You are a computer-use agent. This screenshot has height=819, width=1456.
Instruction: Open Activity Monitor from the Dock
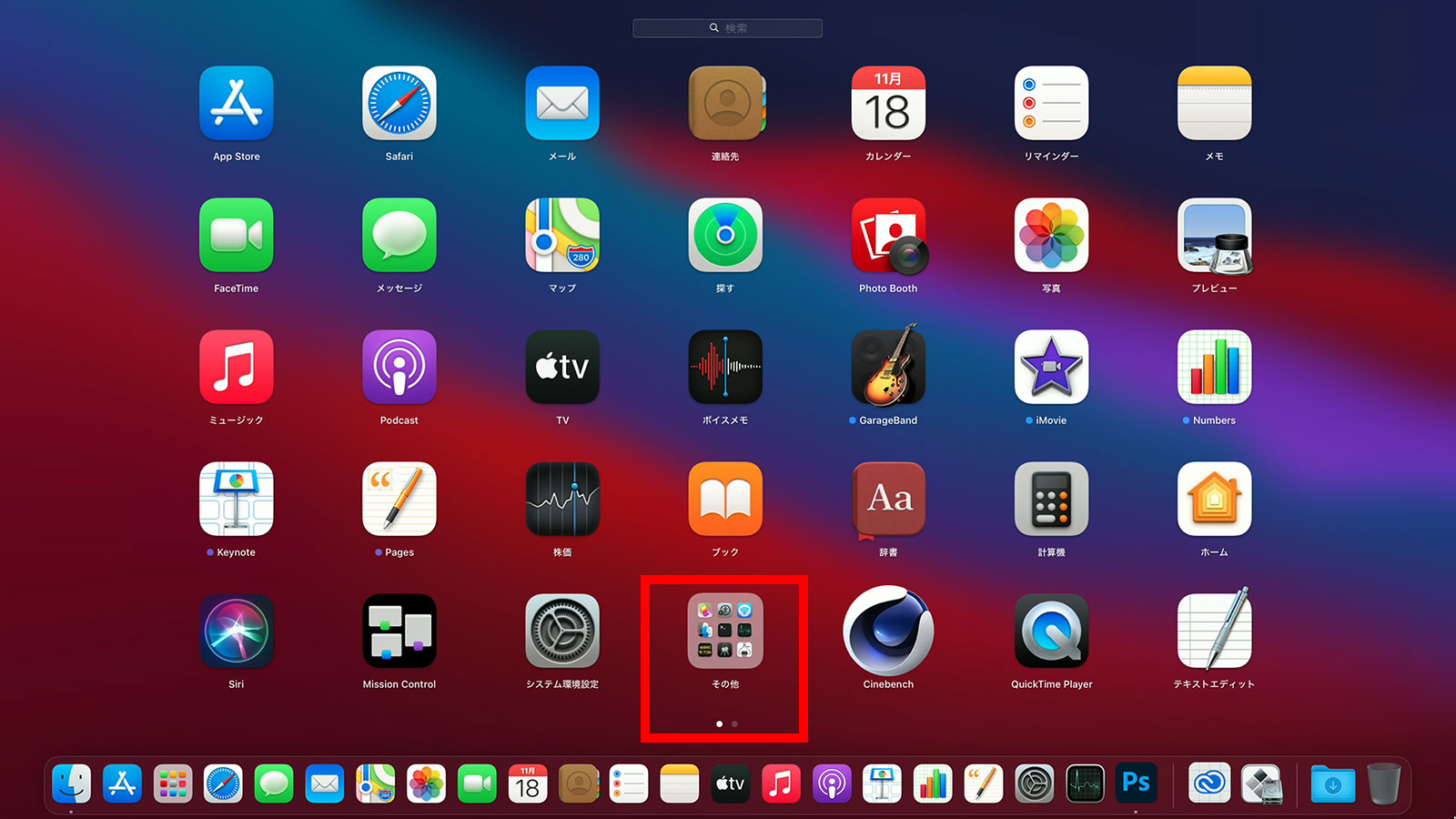pyautogui.click(x=1085, y=784)
